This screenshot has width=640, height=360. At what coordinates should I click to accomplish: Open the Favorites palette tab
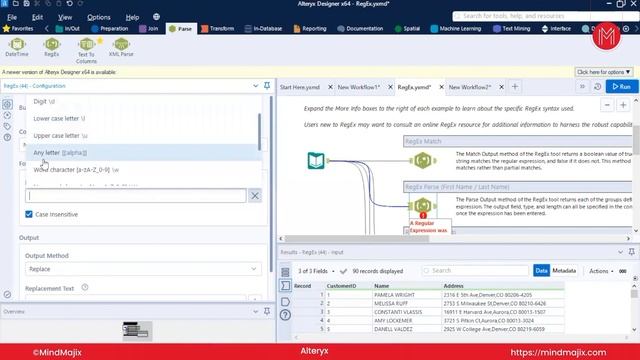coord(18,29)
